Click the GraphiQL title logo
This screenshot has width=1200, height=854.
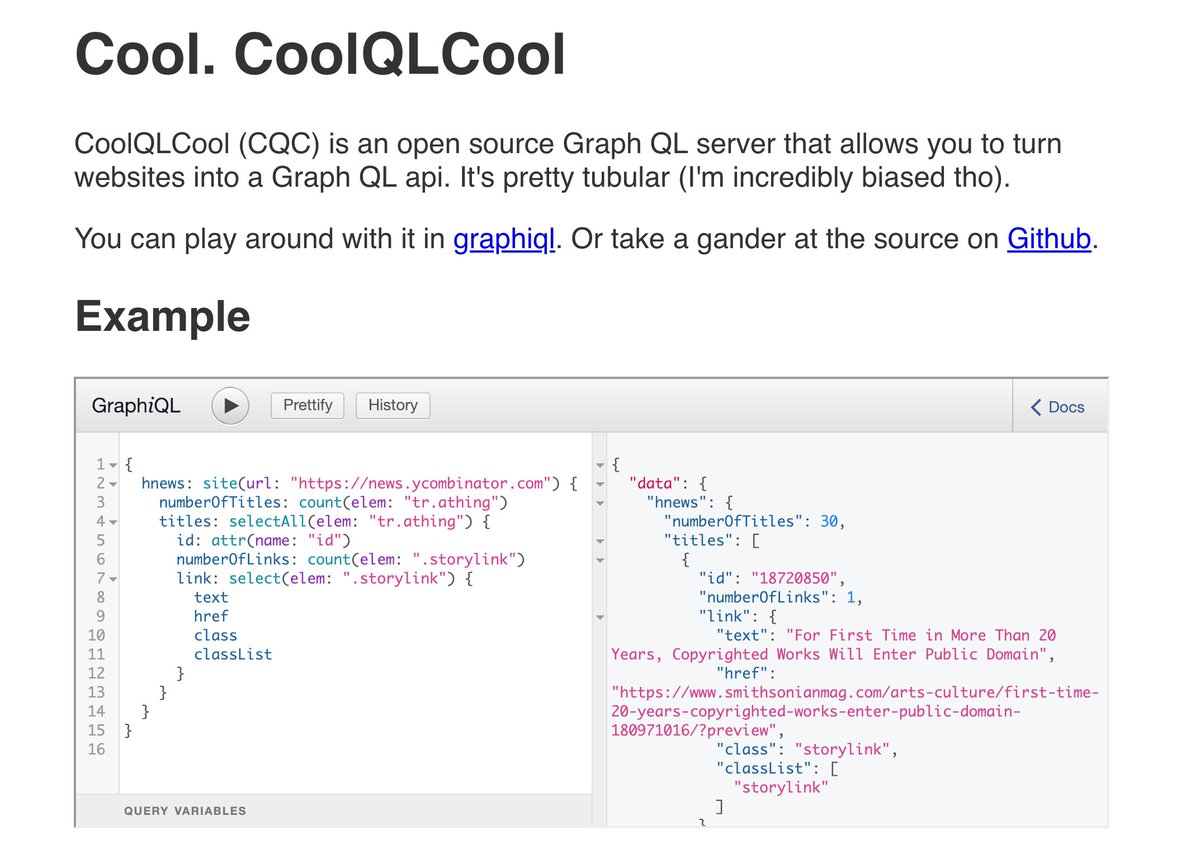tap(136, 406)
